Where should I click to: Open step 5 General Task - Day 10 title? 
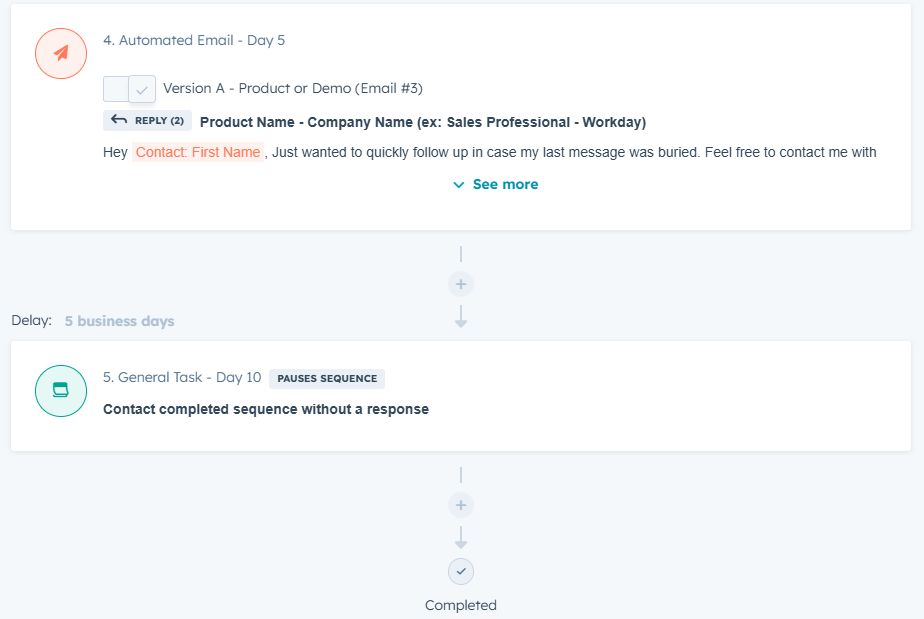[x=182, y=377]
